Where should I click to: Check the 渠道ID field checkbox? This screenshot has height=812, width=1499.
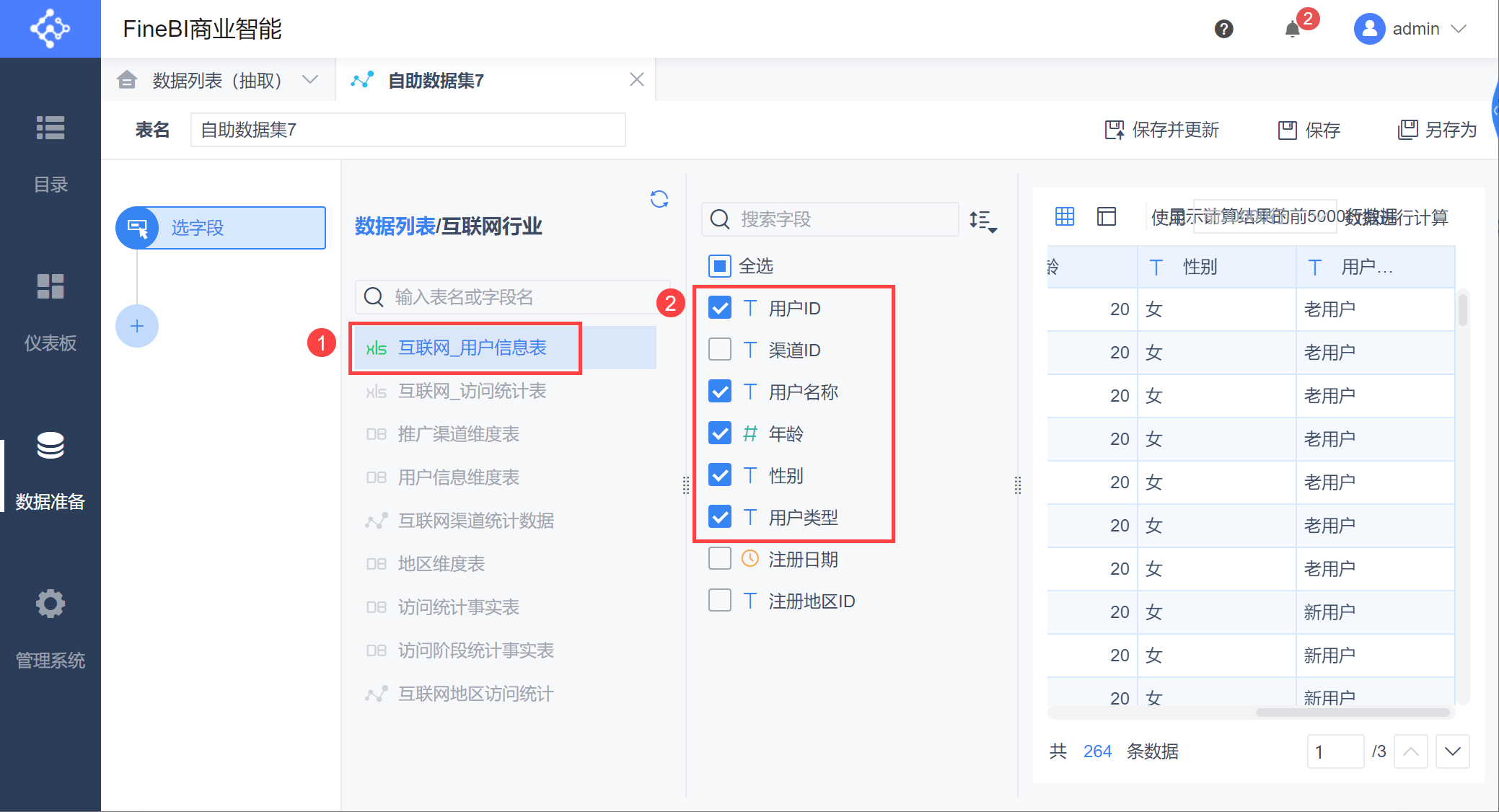tap(720, 350)
